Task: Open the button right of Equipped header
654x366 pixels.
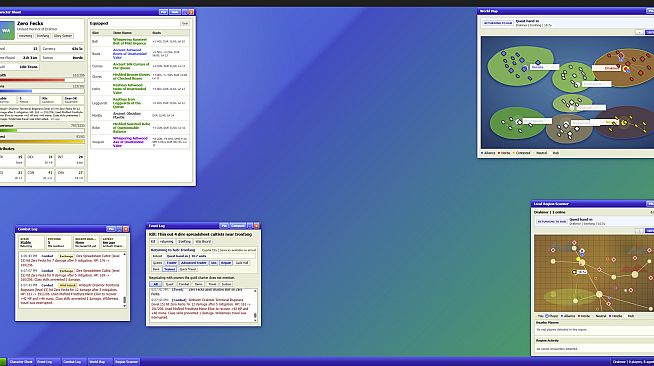Action: pos(185,24)
